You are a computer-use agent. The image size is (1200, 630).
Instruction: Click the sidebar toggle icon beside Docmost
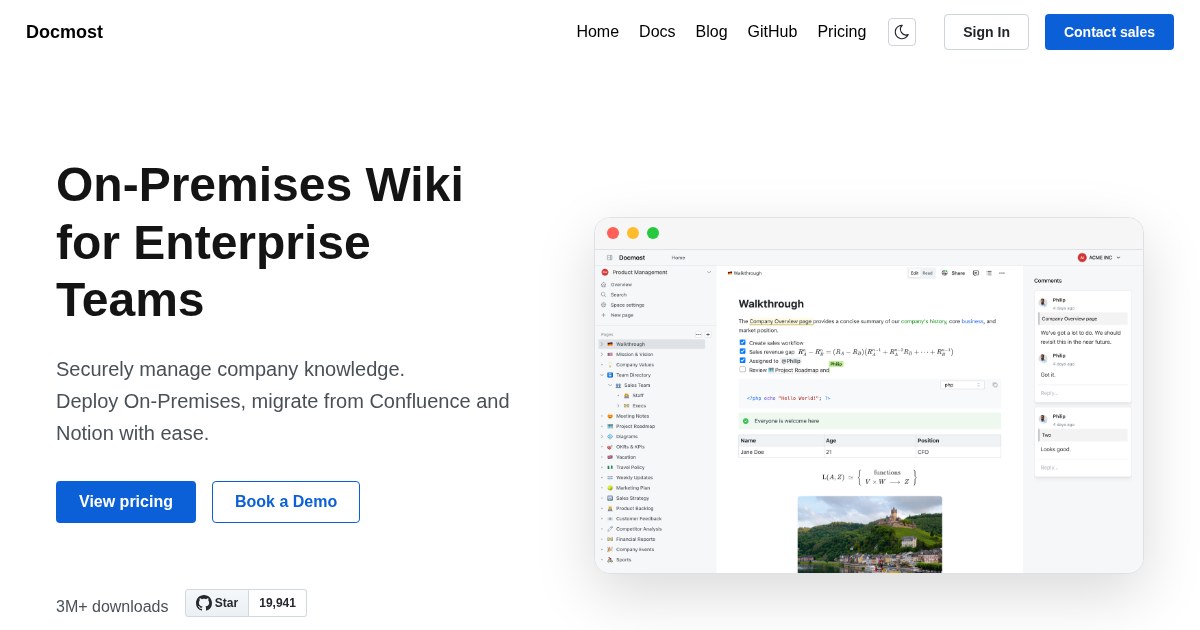point(610,257)
